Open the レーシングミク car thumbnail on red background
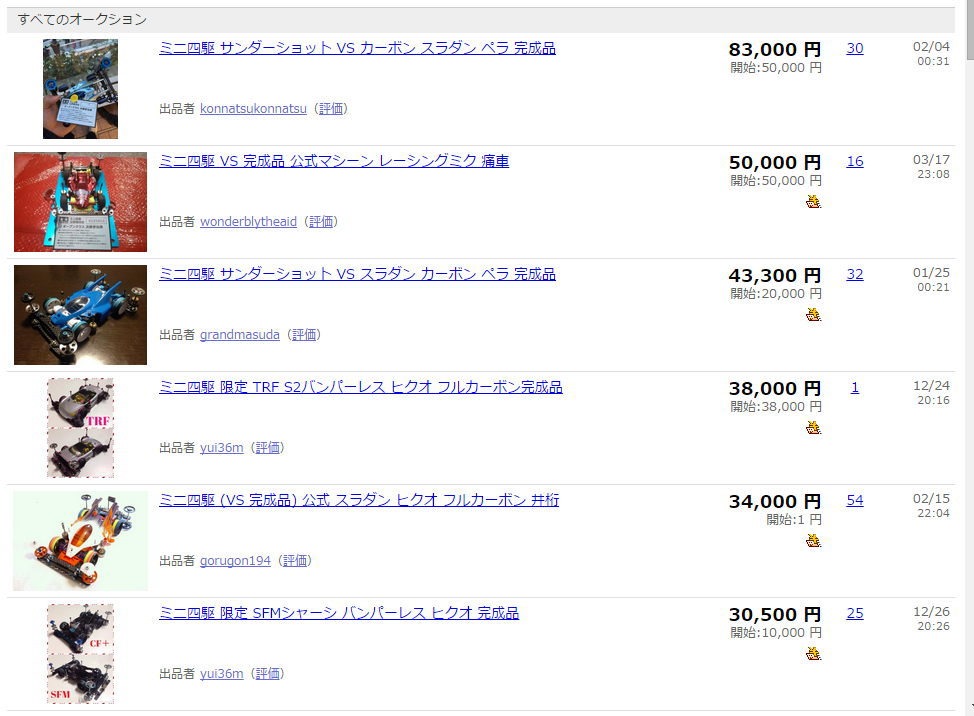974x716 pixels. click(x=80, y=202)
